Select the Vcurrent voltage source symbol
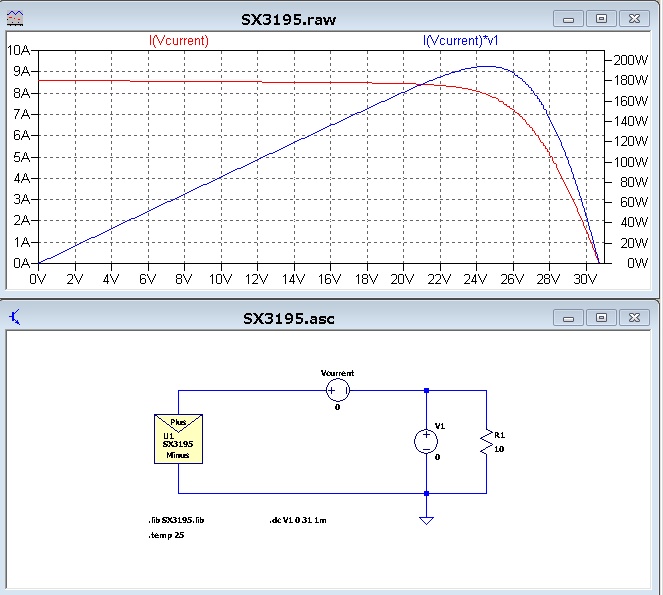 (x=338, y=390)
